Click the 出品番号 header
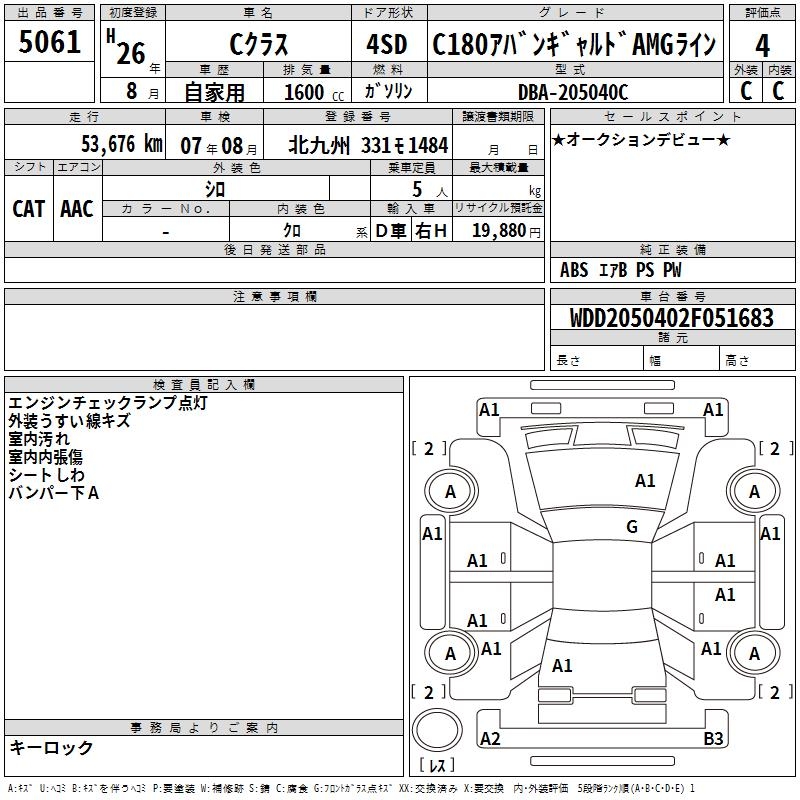 (x=49, y=13)
